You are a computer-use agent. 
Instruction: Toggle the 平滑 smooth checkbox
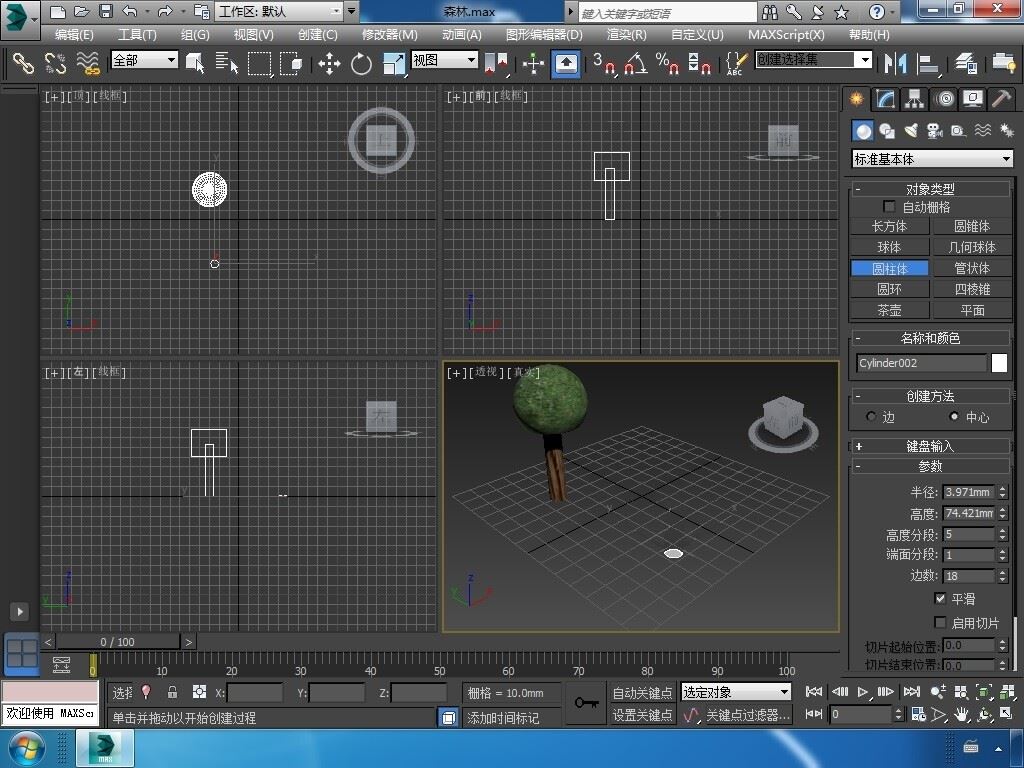point(940,598)
